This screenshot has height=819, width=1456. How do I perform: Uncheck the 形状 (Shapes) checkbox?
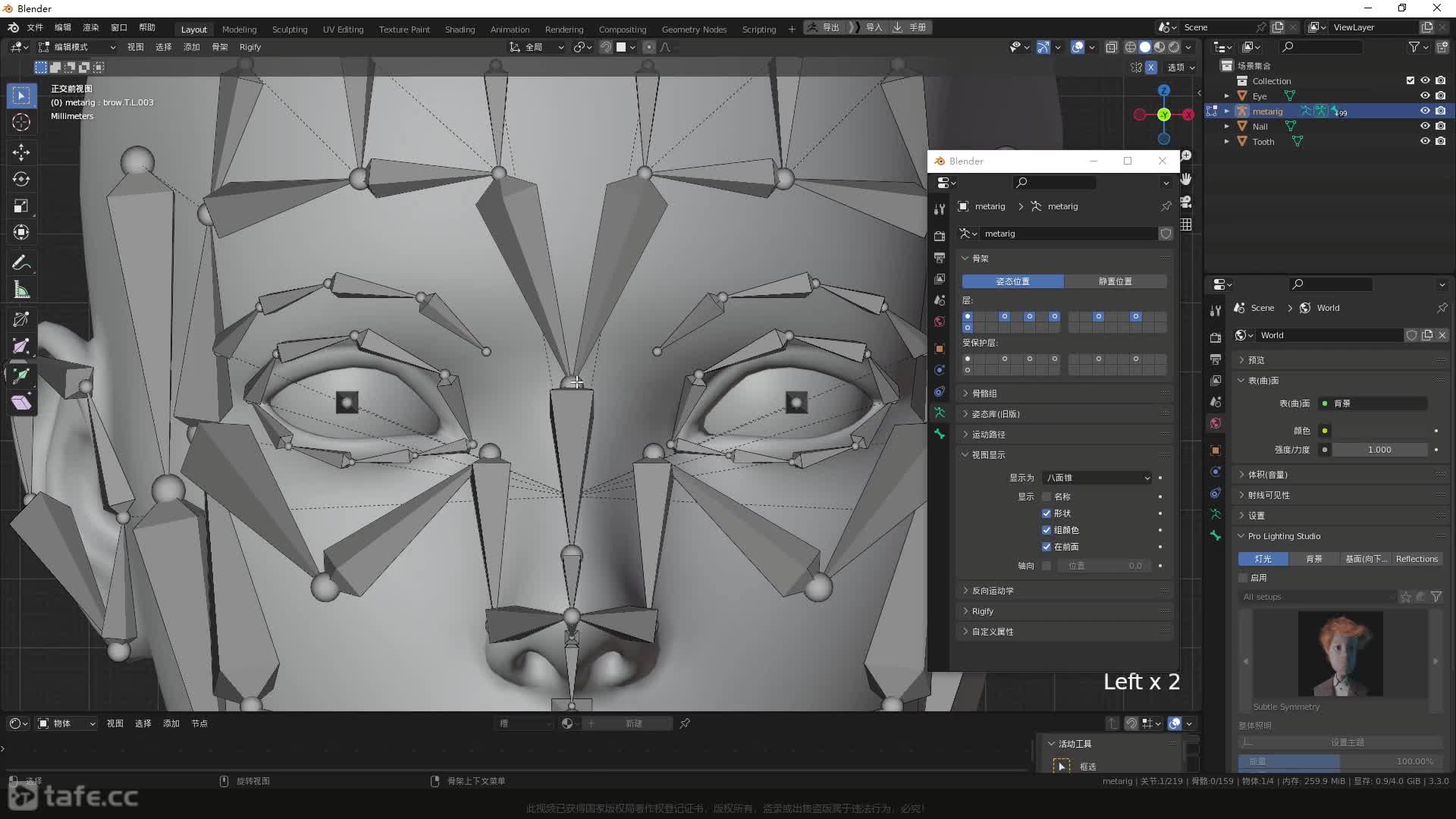1046,513
